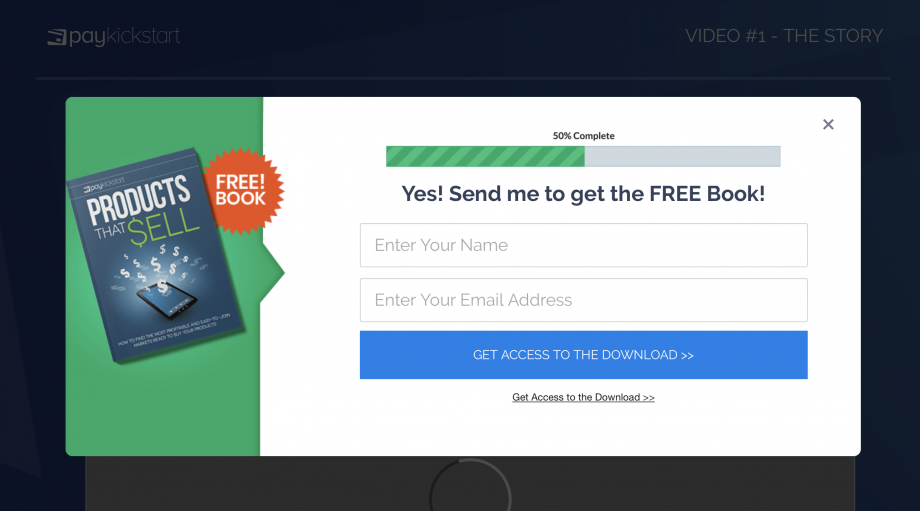
Task: Click the Enter Your Name field
Action: coord(583,245)
